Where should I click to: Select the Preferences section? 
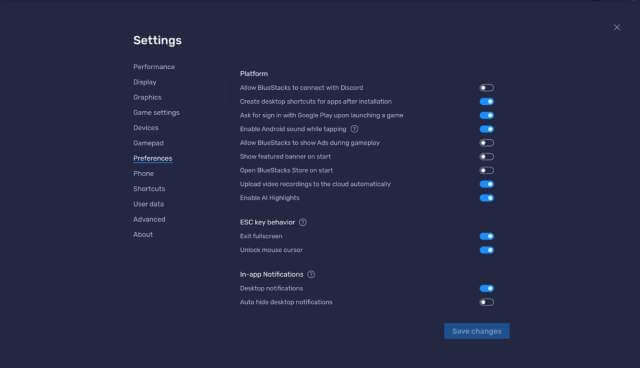153,158
